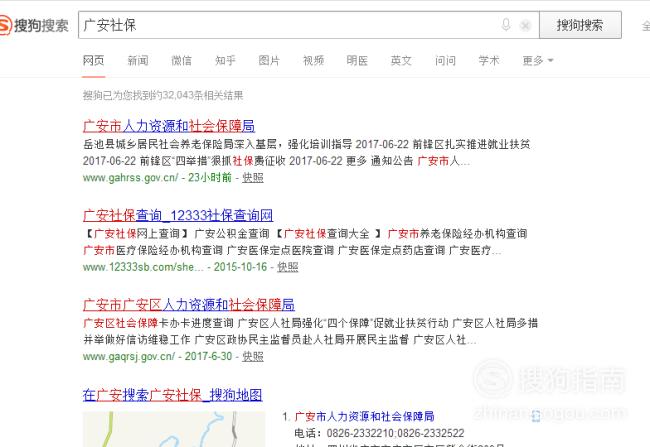Click the 2015-10-16 date text

point(240,267)
